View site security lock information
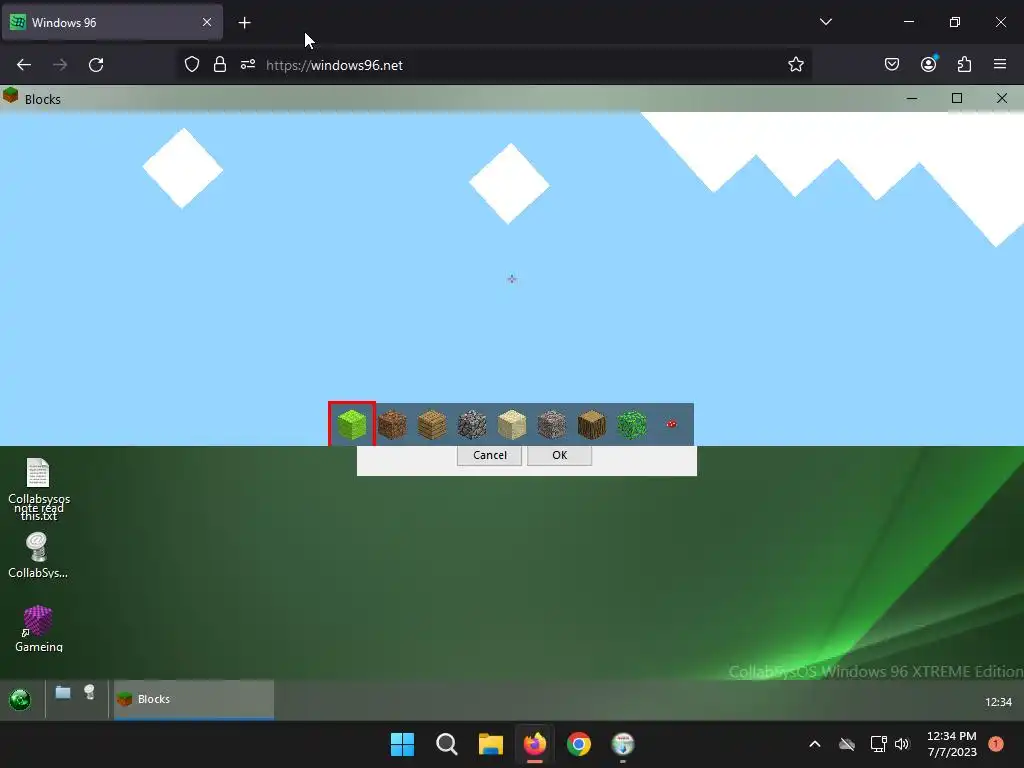 219,65
